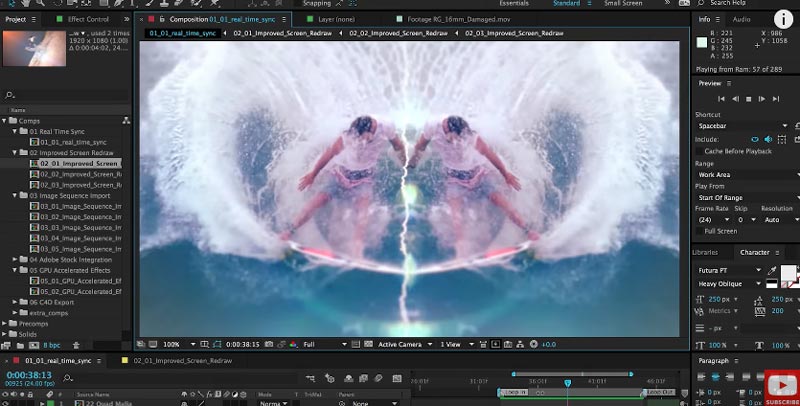Jump to last frame in Preview
Image resolution: width=800 pixels, height=406 pixels.
776,99
